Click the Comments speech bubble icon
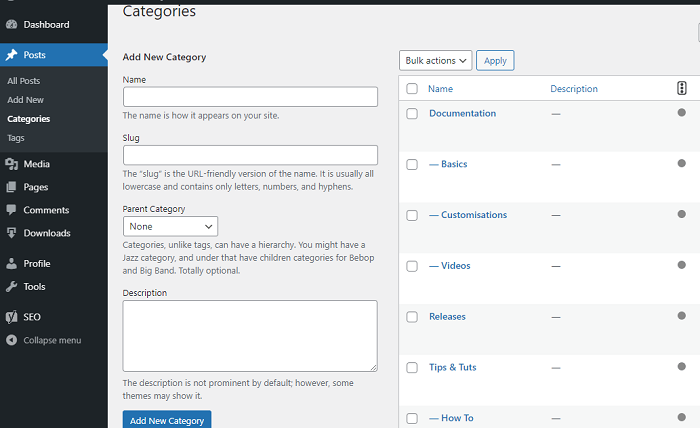 pos(12,210)
